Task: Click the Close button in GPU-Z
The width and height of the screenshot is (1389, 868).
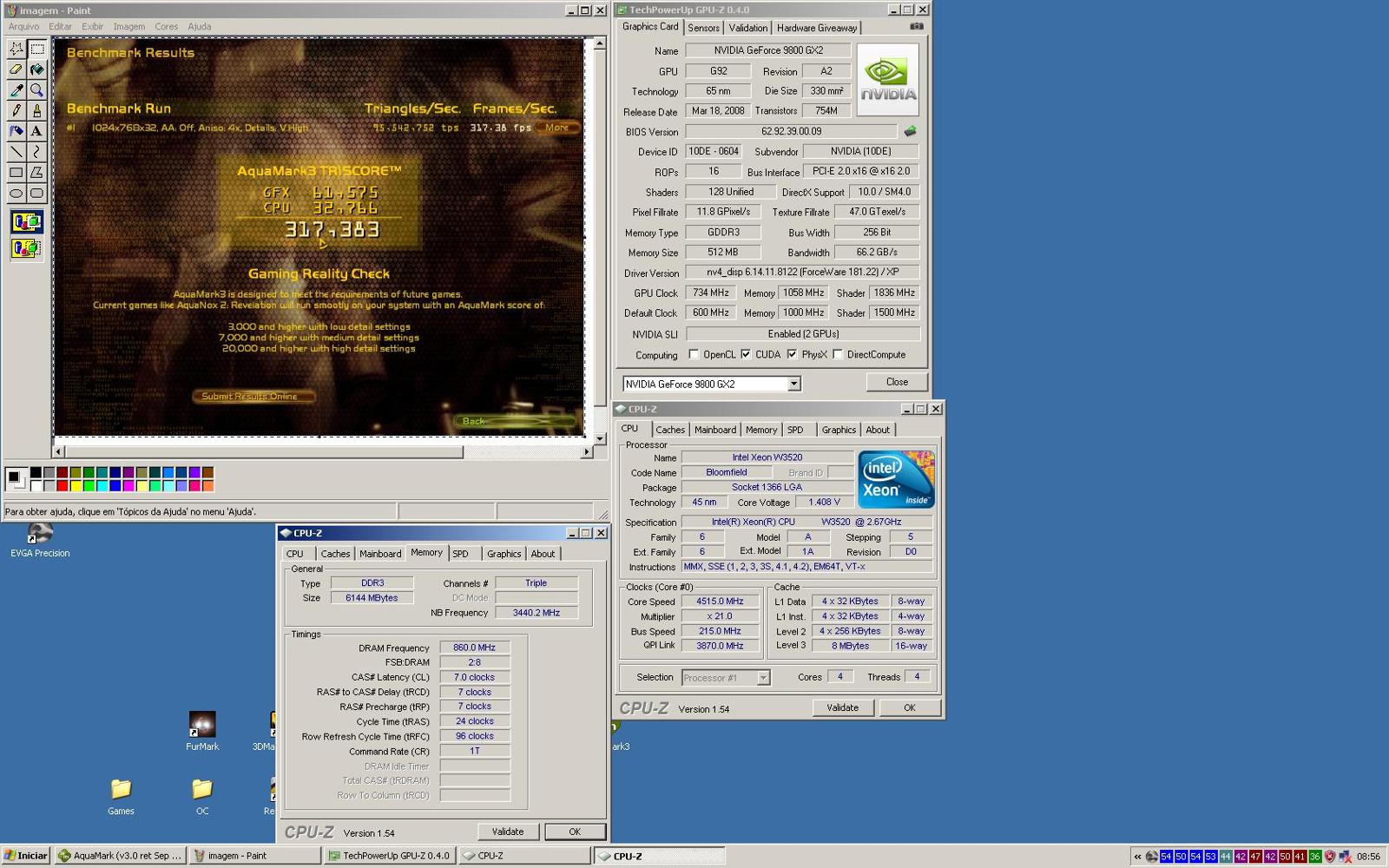Action: pos(897,382)
